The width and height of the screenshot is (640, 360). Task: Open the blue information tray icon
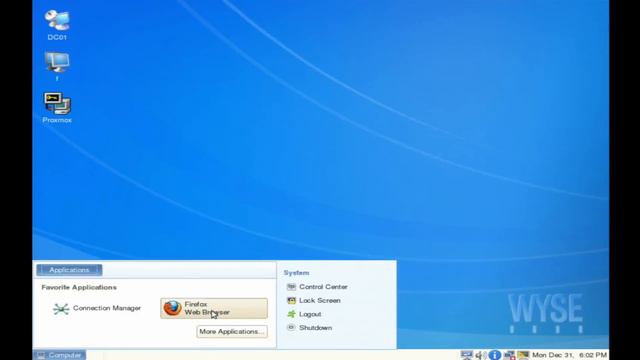click(495, 355)
